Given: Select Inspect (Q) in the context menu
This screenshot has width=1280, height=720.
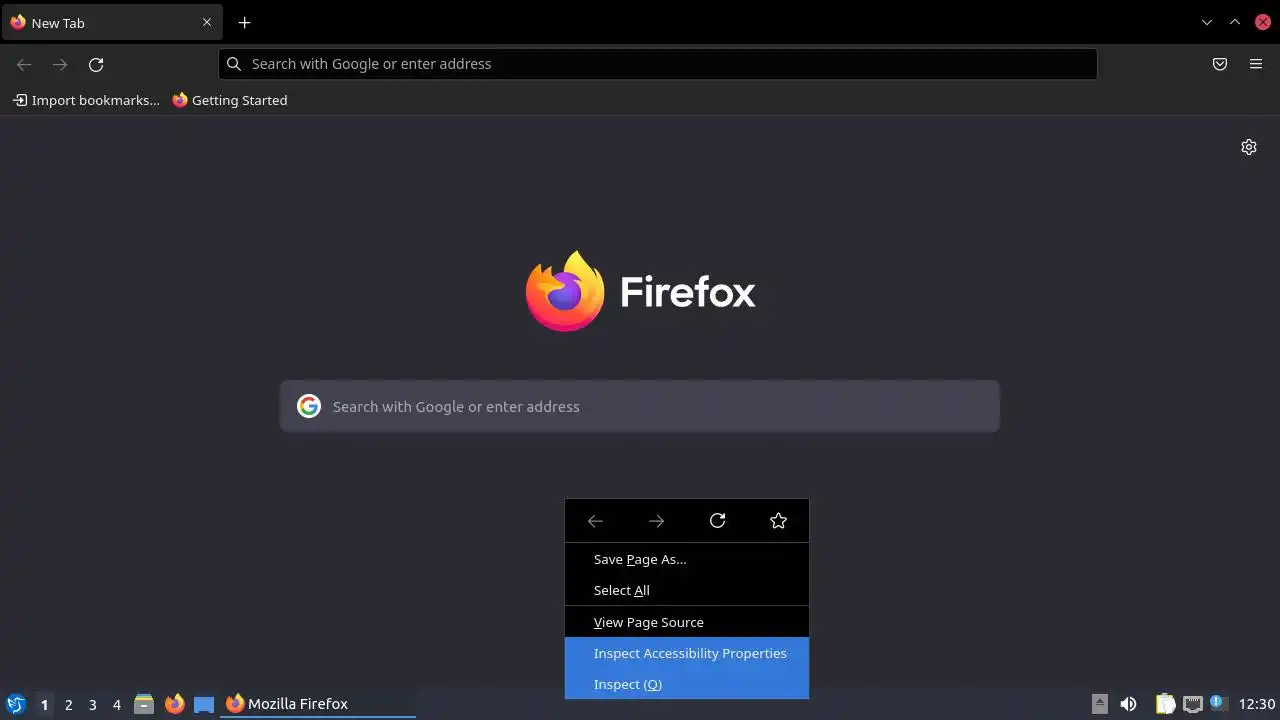Looking at the screenshot, I should (x=687, y=684).
